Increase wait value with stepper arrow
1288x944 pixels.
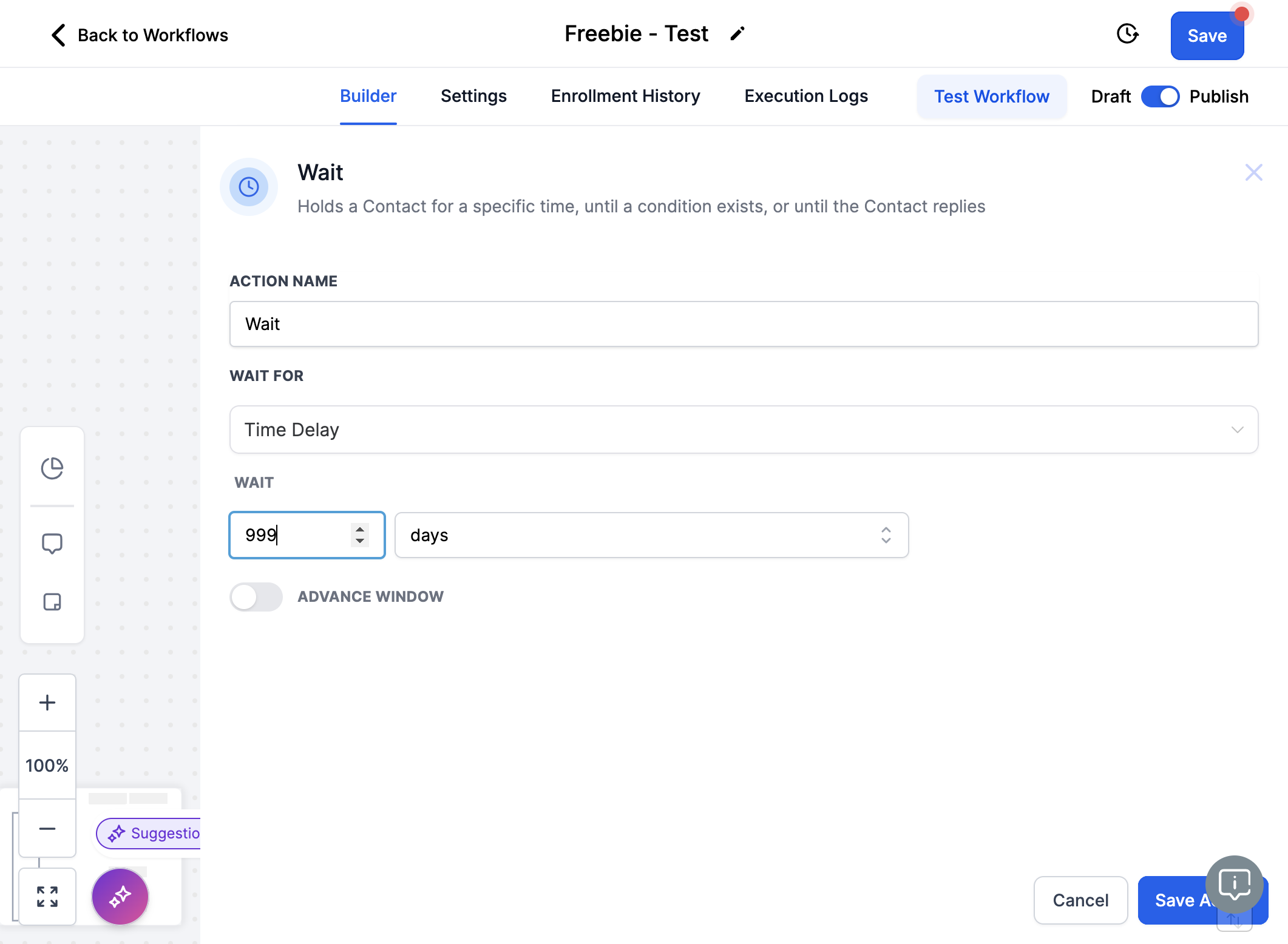(x=360, y=529)
